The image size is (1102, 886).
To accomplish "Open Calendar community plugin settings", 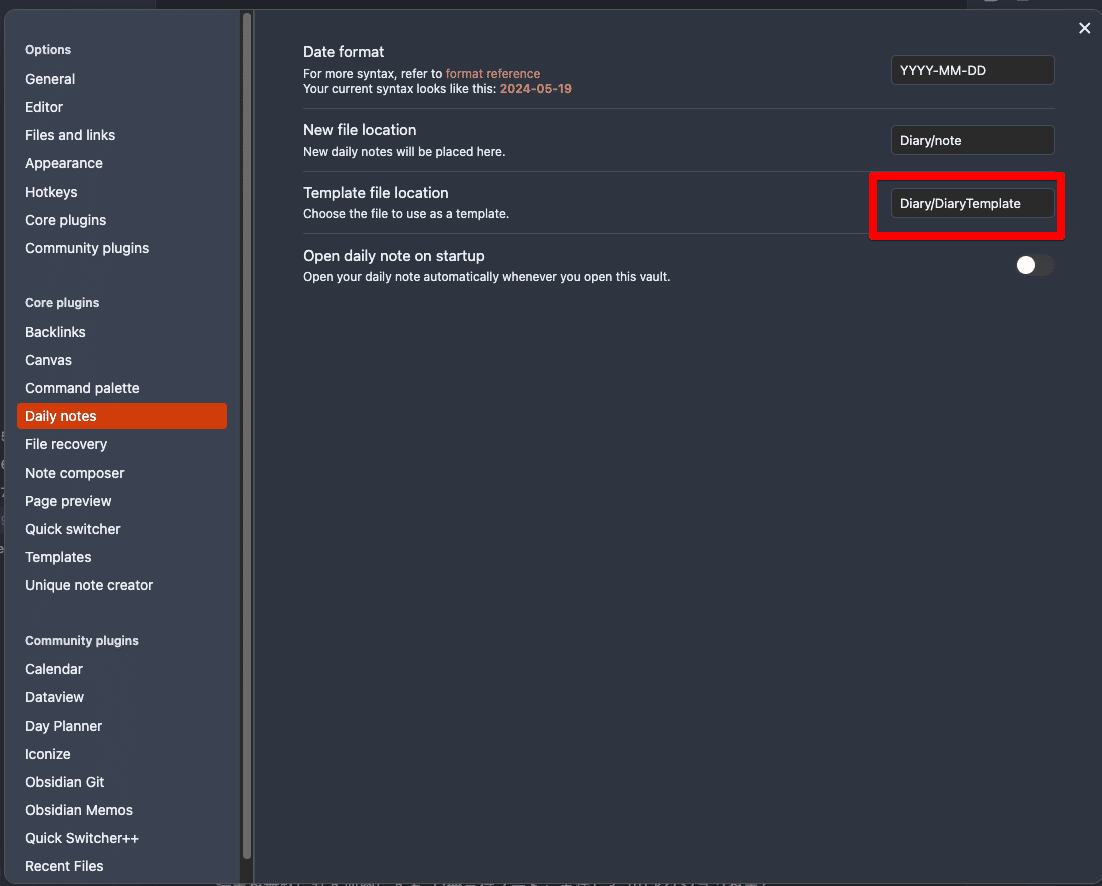I will click(54, 669).
